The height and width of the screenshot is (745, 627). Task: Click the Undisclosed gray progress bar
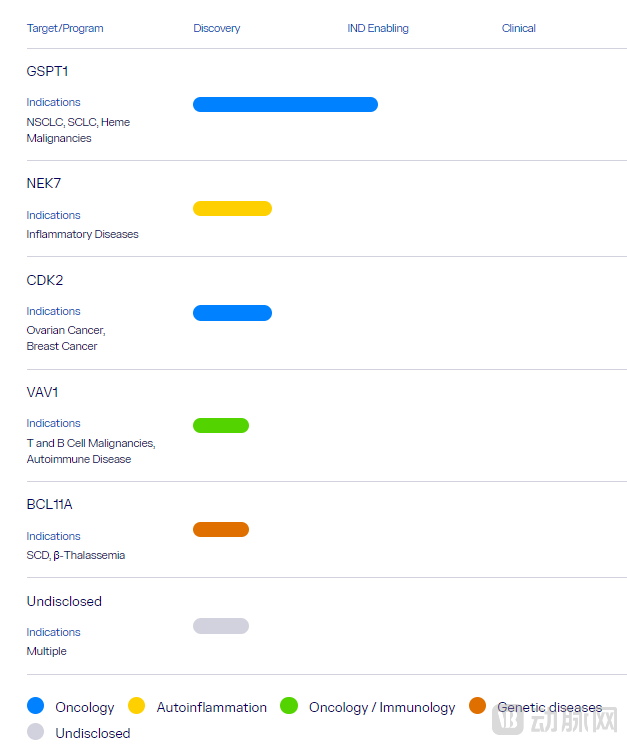[221, 626]
